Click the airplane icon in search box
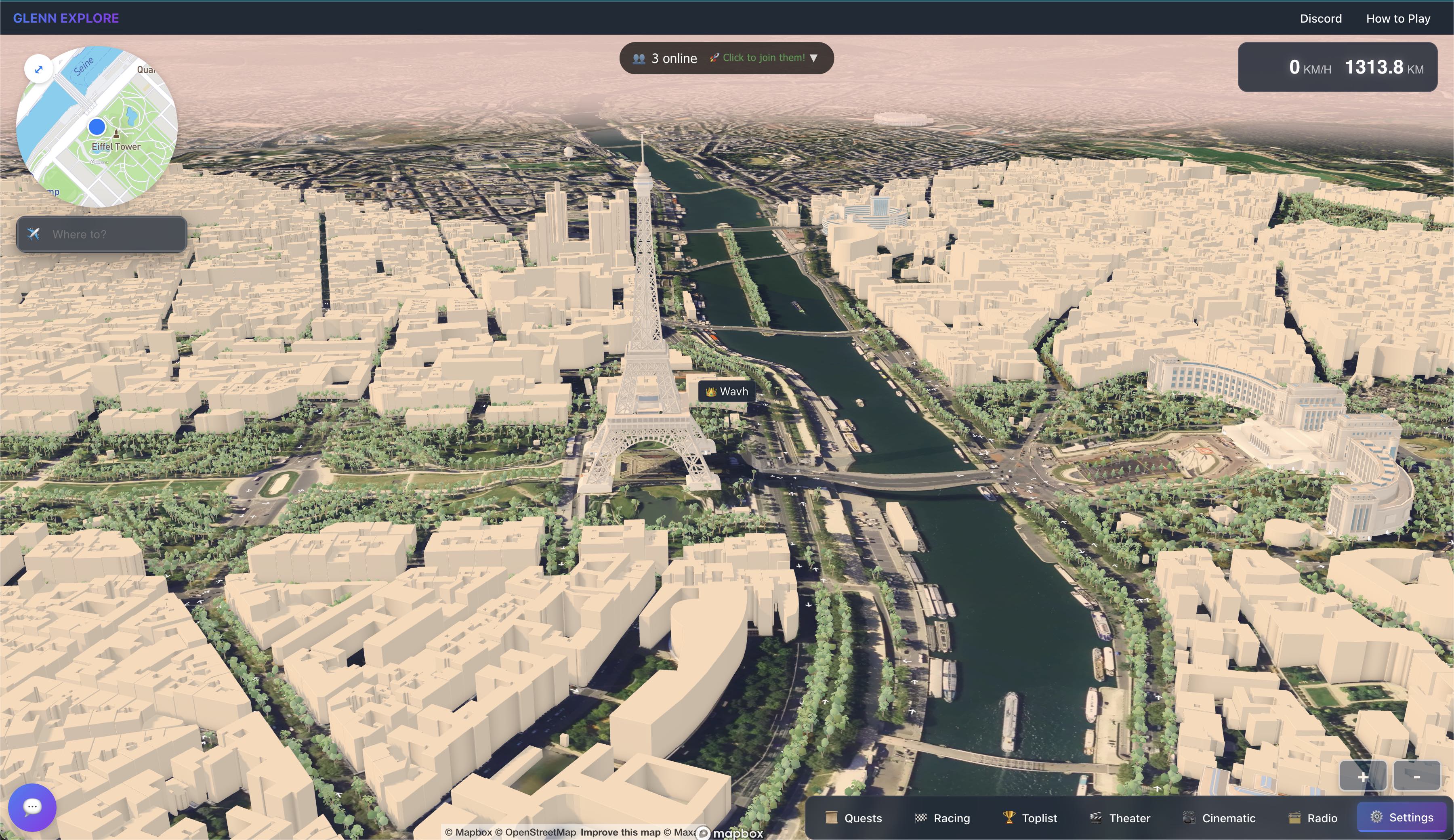Image resolution: width=1454 pixels, height=840 pixels. tap(34, 234)
